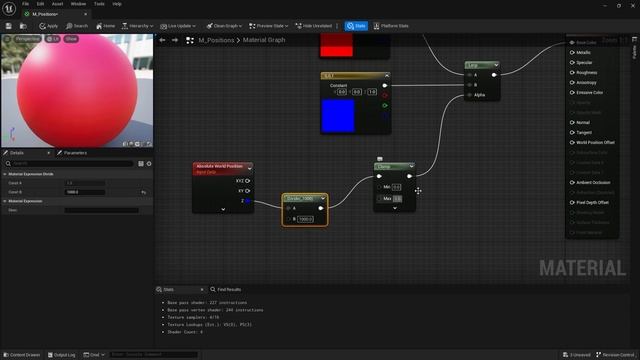Collapse the blue constant node with its header arrow
Screen dimensions: 640x360
(x=387, y=76)
